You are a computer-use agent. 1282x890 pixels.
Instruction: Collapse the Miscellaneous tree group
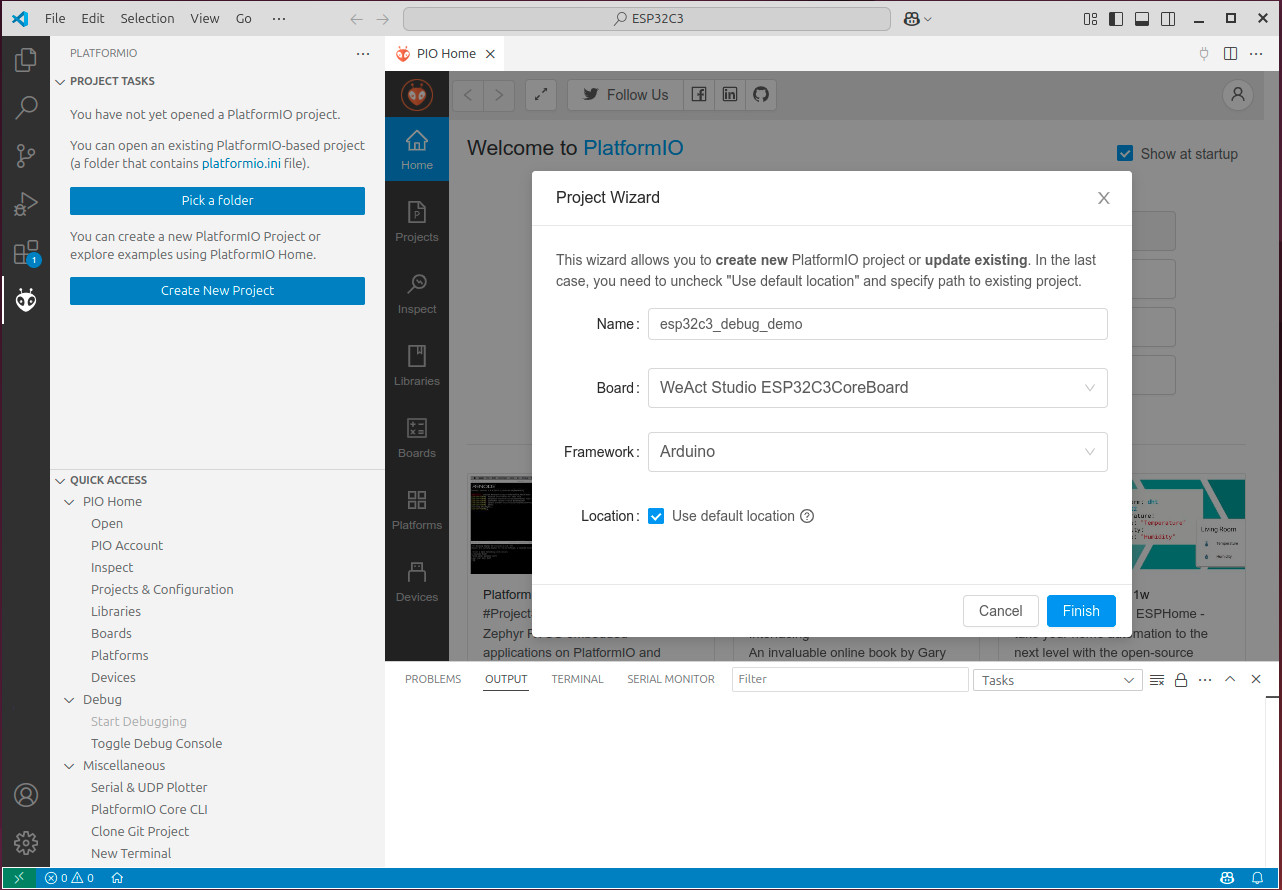tap(70, 766)
